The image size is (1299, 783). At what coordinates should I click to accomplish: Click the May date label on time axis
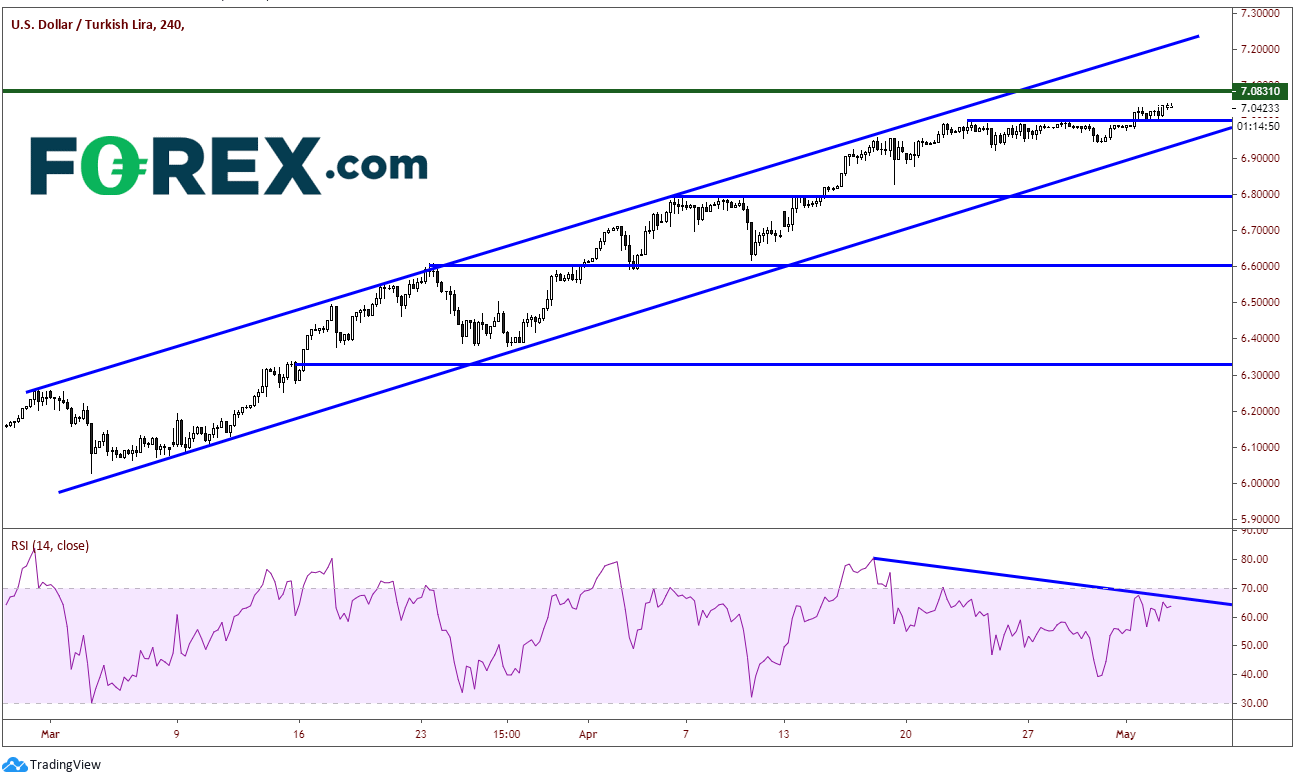click(x=1127, y=732)
